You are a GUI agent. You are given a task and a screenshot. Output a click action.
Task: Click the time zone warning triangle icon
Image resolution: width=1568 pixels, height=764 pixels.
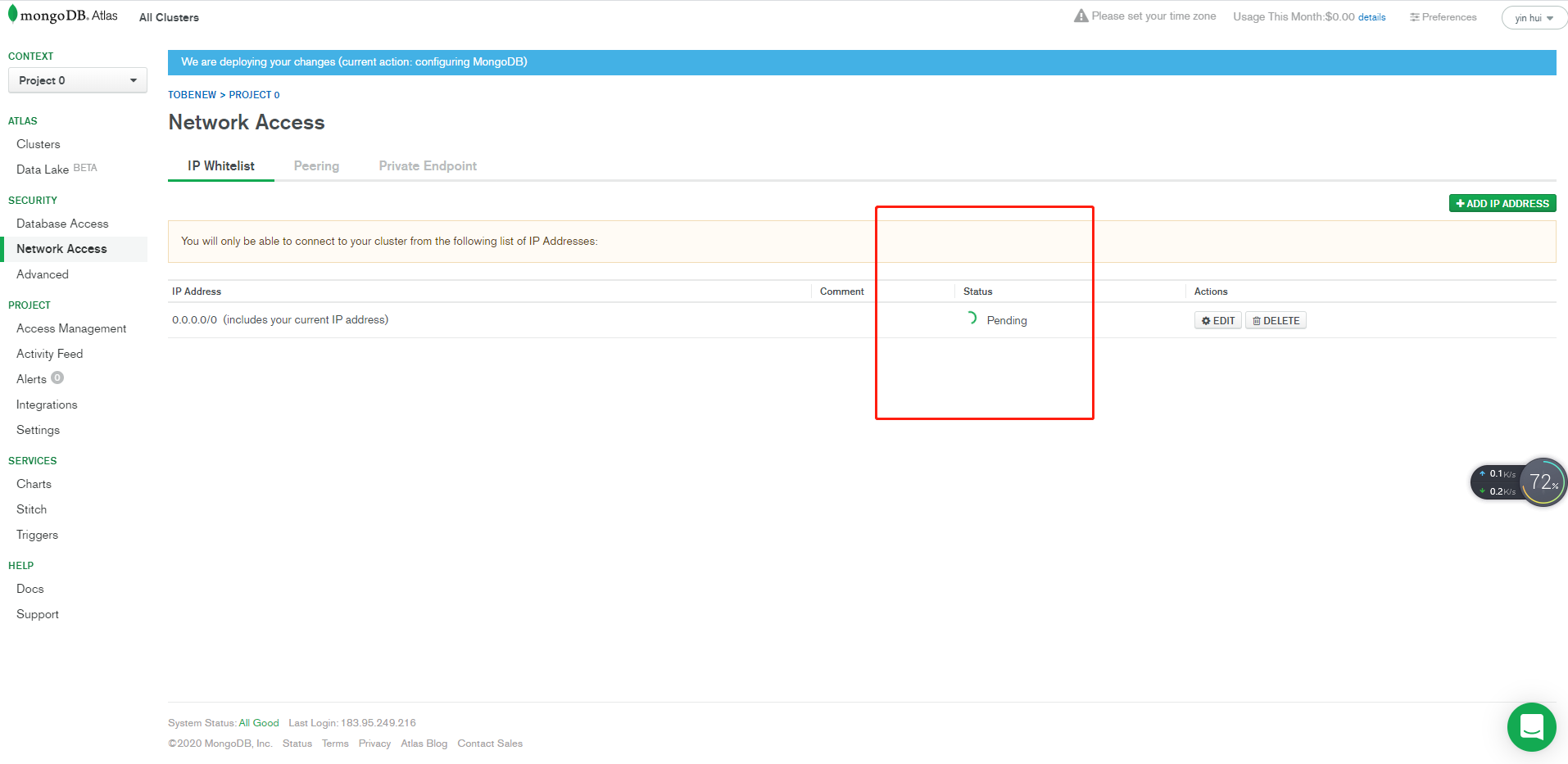tap(1081, 16)
